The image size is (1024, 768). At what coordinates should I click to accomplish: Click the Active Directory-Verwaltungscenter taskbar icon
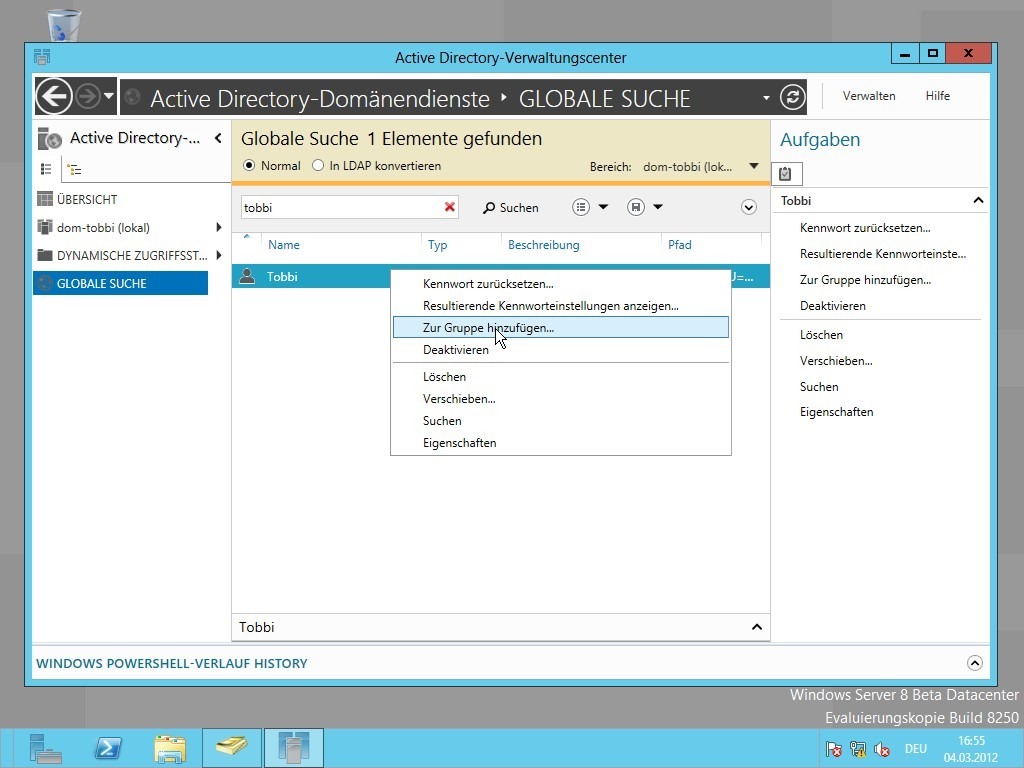(293, 747)
